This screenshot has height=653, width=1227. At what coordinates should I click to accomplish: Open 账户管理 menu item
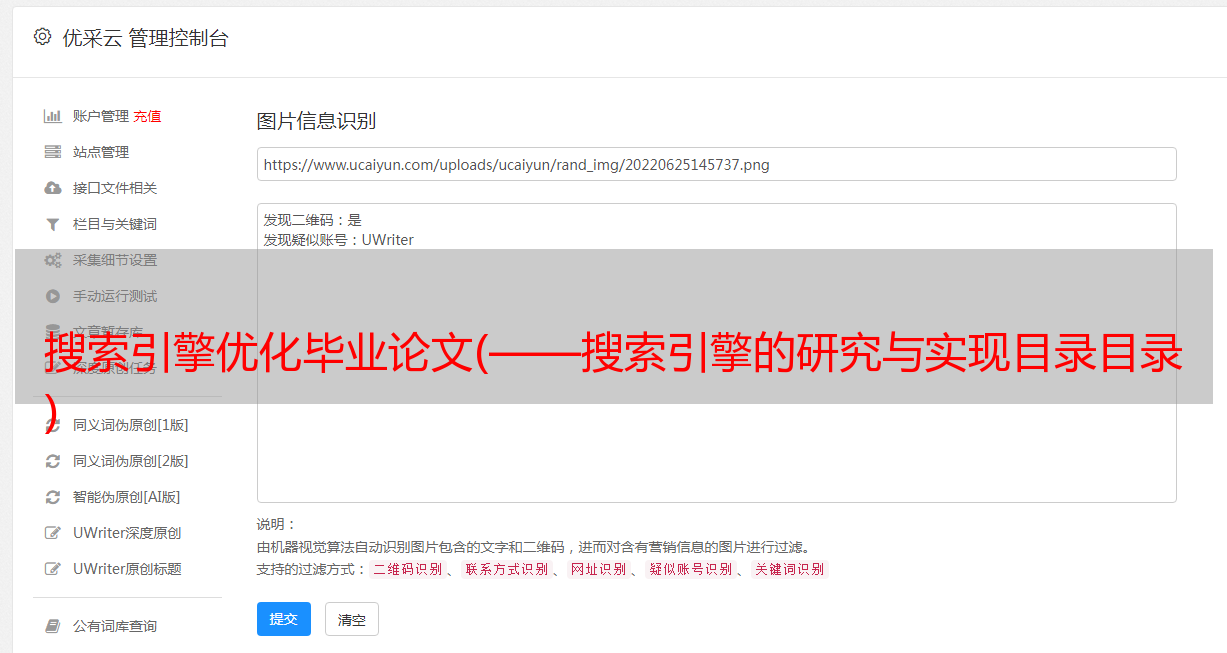coord(101,116)
